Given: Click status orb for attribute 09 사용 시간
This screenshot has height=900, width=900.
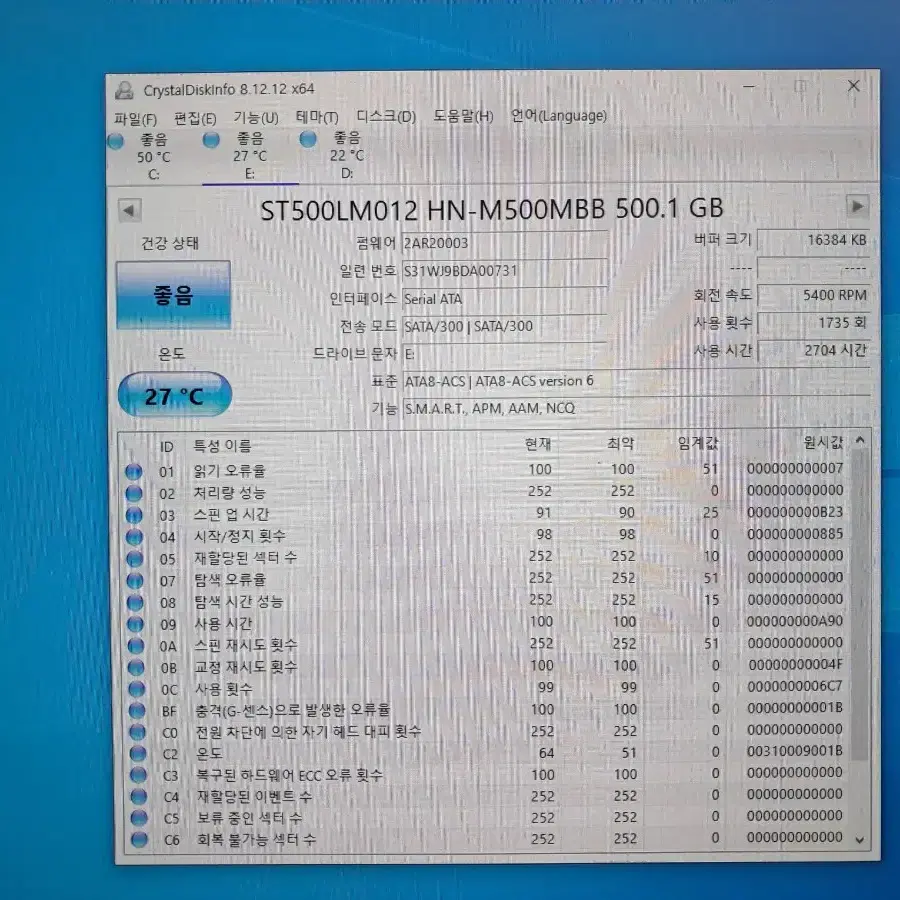Looking at the screenshot, I should (x=135, y=624).
